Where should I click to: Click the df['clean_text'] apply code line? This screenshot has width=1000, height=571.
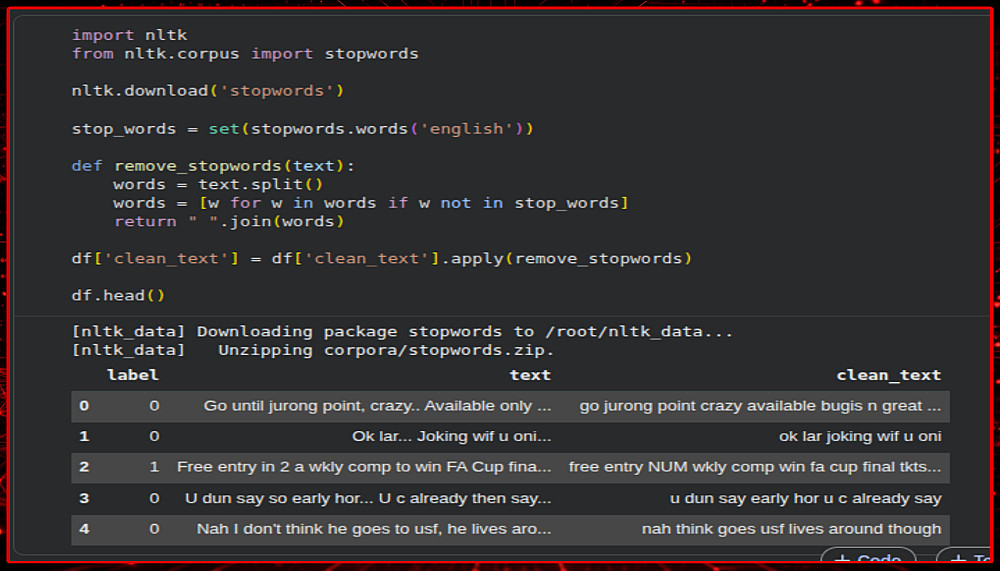(x=381, y=258)
